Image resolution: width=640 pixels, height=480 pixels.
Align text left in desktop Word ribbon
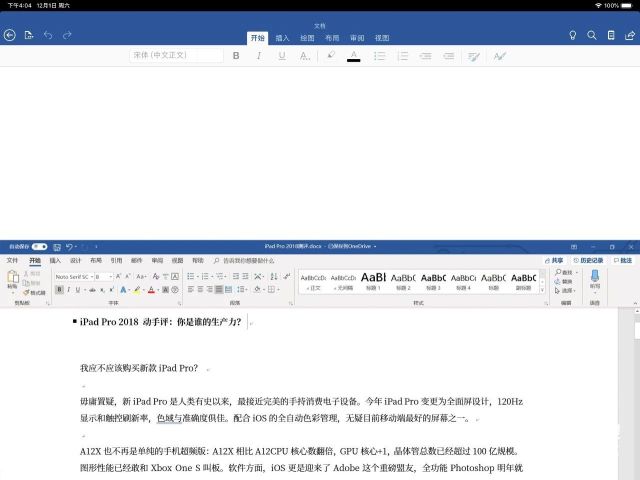(x=191, y=289)
